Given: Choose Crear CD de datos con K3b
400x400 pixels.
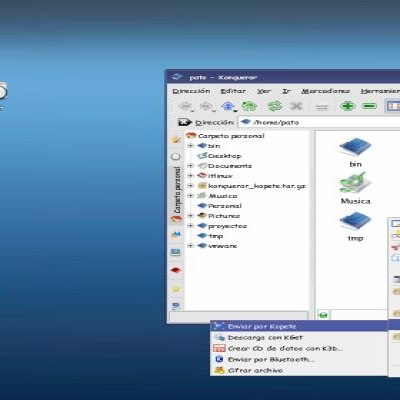Looking at the screenshot, I should tap(299, 348).
